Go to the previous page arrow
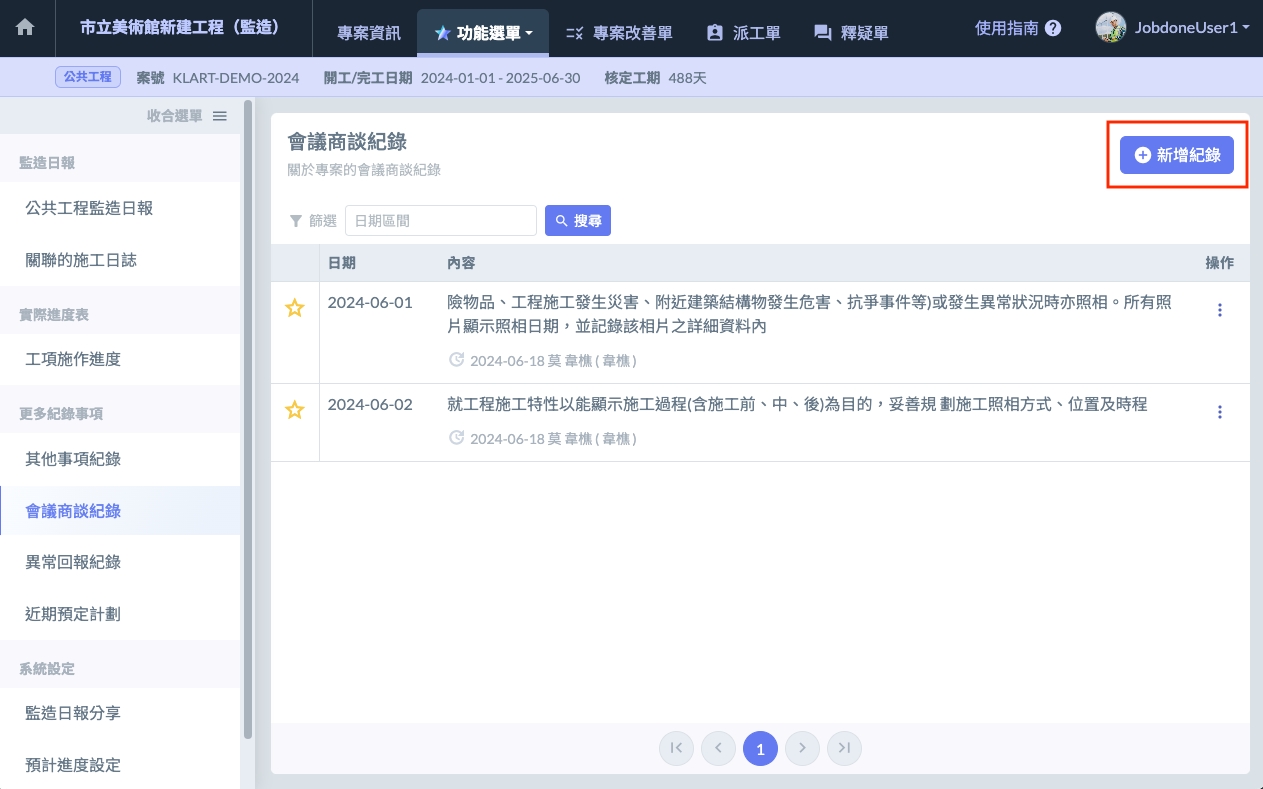The width and height of the screenshot is (1263, 789). tap(718, 748)
